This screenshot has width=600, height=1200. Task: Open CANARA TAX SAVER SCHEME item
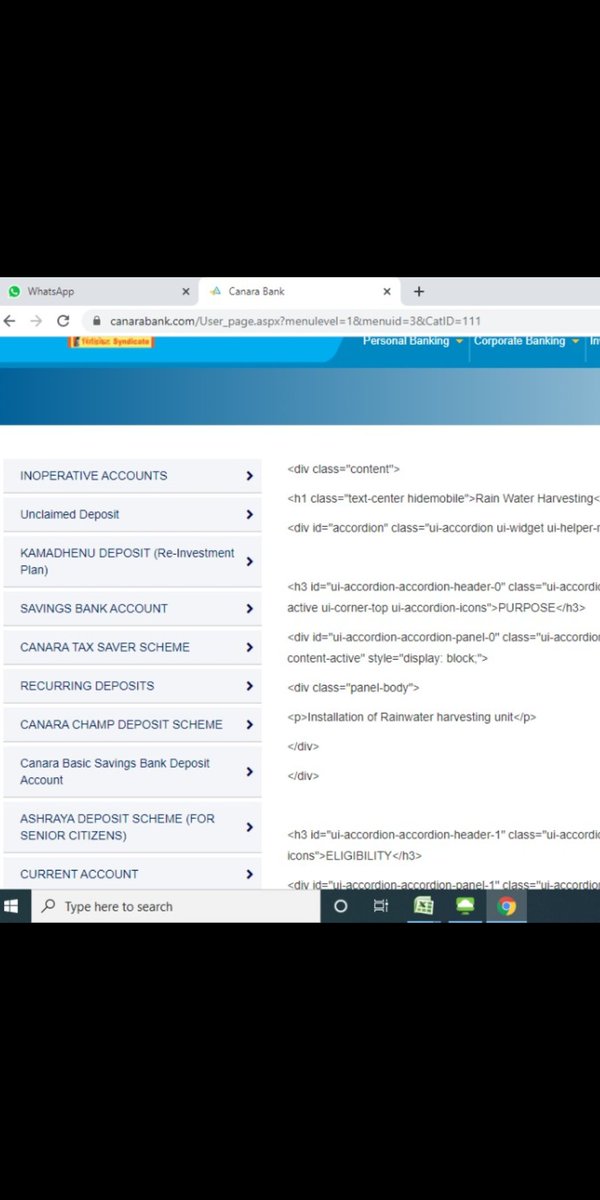pos(132,647)
